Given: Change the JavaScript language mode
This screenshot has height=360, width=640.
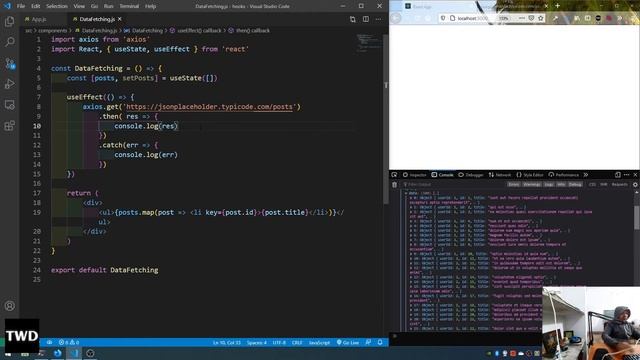Looking at the screenshot, I should click(319, 342).
